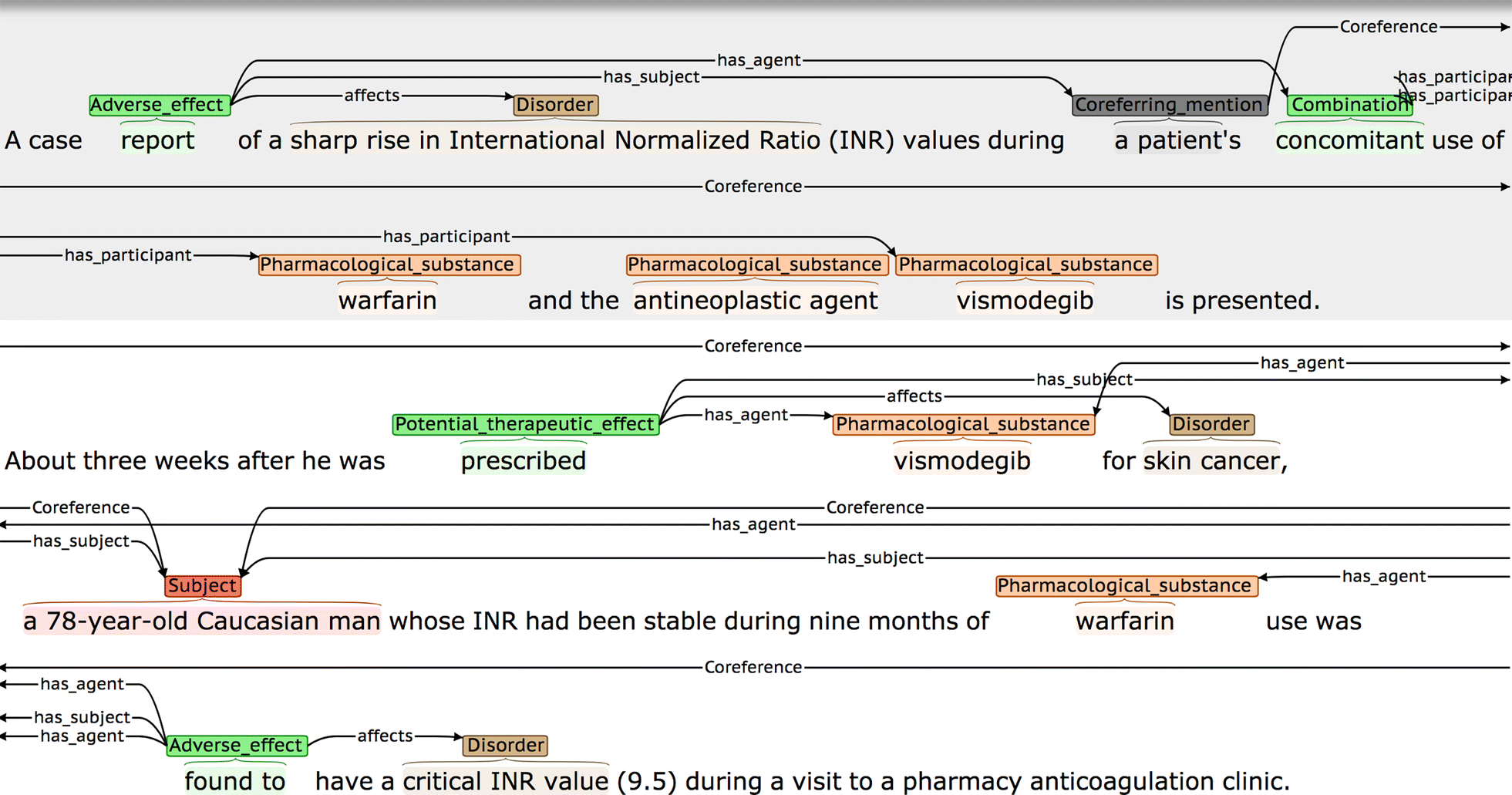Screen dimensions: 1512x795
Task: Click the has_agent arc label above the first sentence
Action: pos(759,60)
